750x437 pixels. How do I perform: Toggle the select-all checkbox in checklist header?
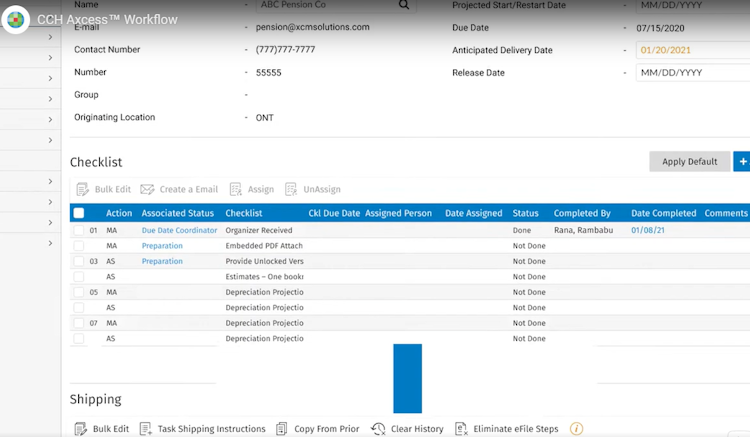click(x=79, y=213)
